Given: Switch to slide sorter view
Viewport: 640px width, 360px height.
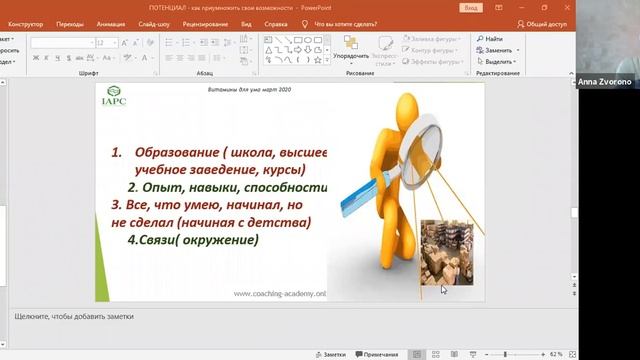Looking at the screenshot, I should coord(436,354).
